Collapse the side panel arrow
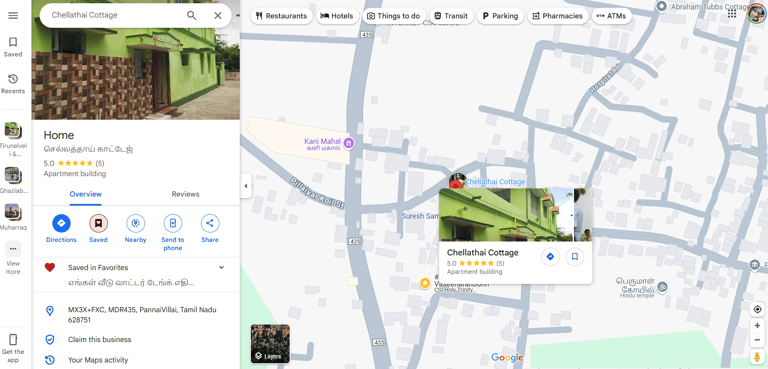The height and width of the screenshot is (369, 768). click(246, 186)
